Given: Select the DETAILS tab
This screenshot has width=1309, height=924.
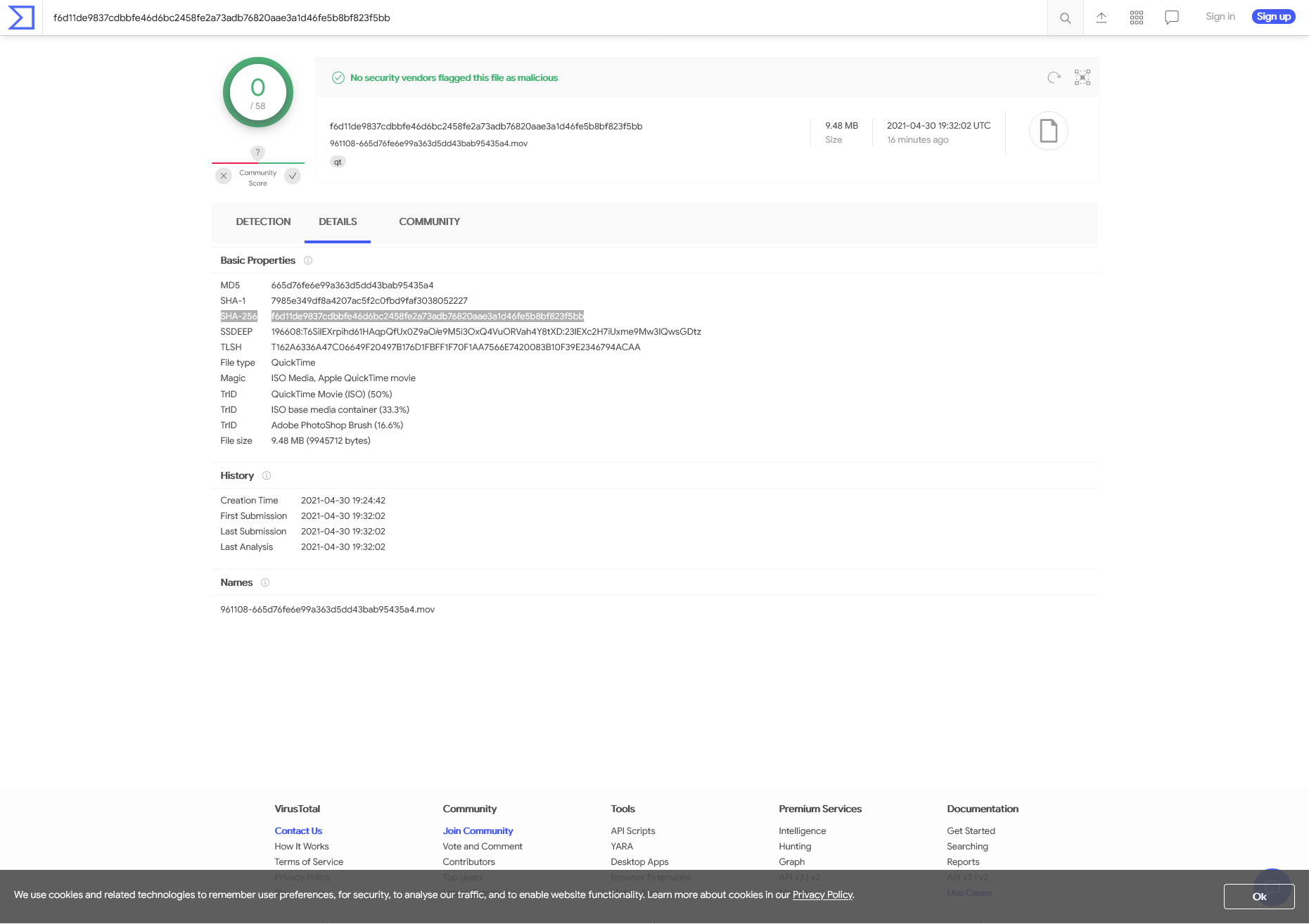Looking at the screenshot, I should (x=338, y=222).
